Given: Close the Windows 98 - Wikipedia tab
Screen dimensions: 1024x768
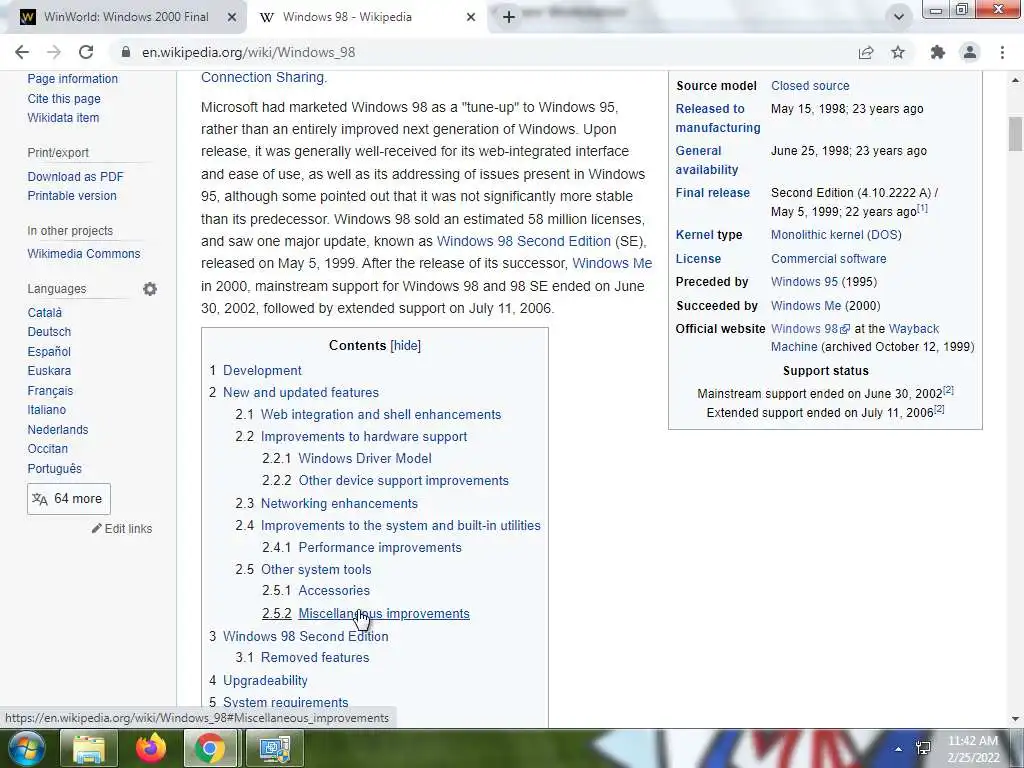Looking at the screenshot, I should [x=471, y=17].
